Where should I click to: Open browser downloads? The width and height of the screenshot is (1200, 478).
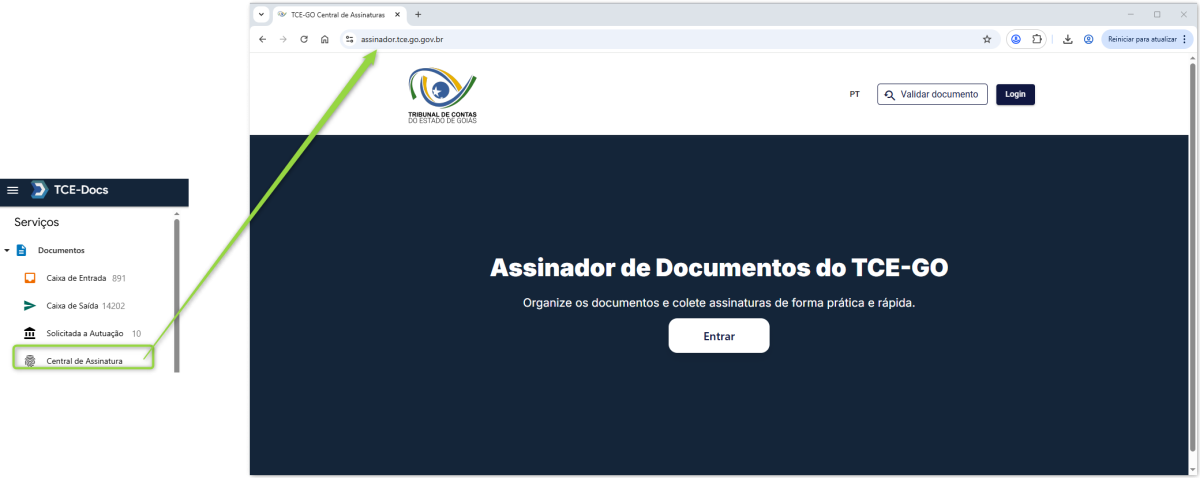(x=1068, y=39)
